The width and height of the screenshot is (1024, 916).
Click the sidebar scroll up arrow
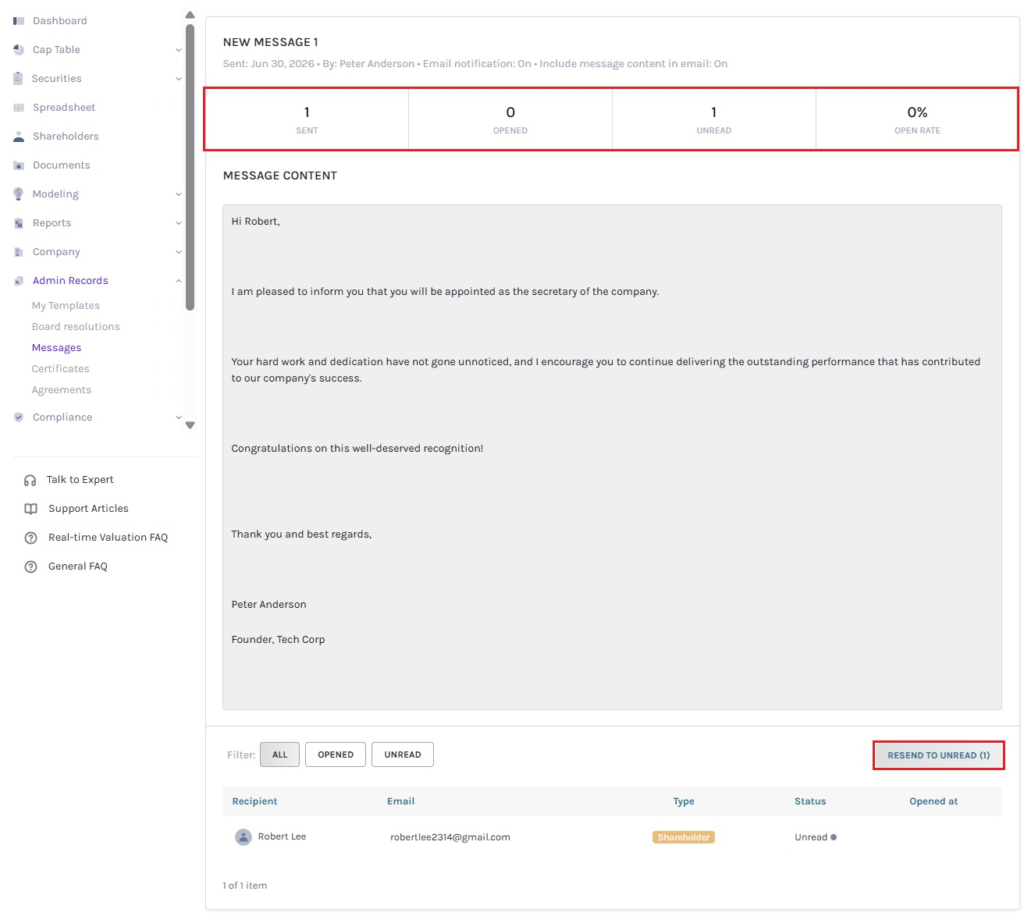tap(190, 15)
